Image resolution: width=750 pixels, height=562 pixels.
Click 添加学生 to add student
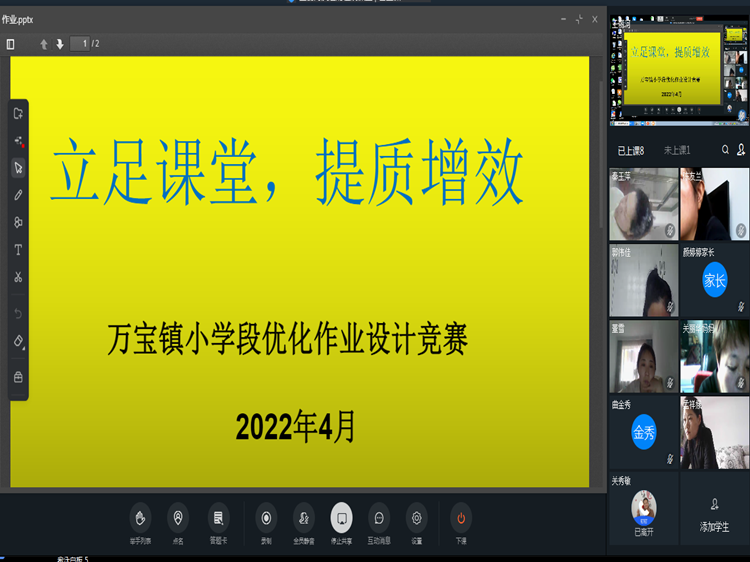[714, 511]
